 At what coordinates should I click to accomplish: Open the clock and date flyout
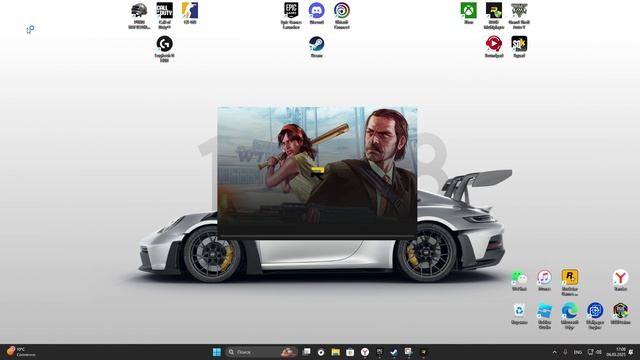(x=616, y=352)
